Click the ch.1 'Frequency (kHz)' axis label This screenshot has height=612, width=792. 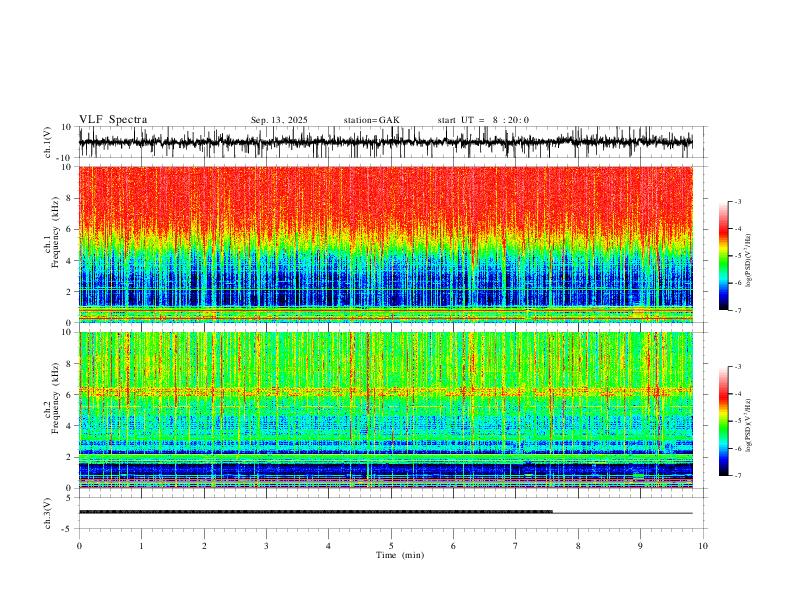pos(53,232)
